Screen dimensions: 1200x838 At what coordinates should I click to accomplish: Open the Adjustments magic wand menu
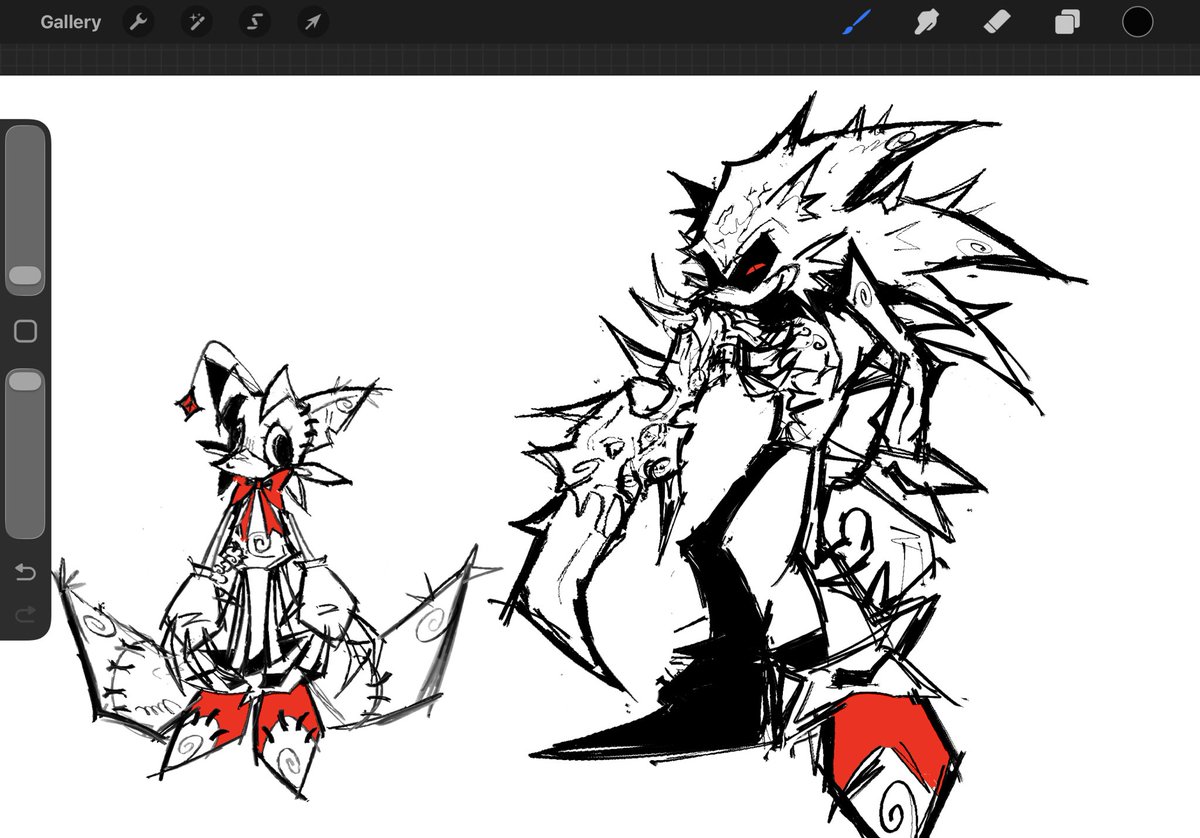tap(196, 22)
